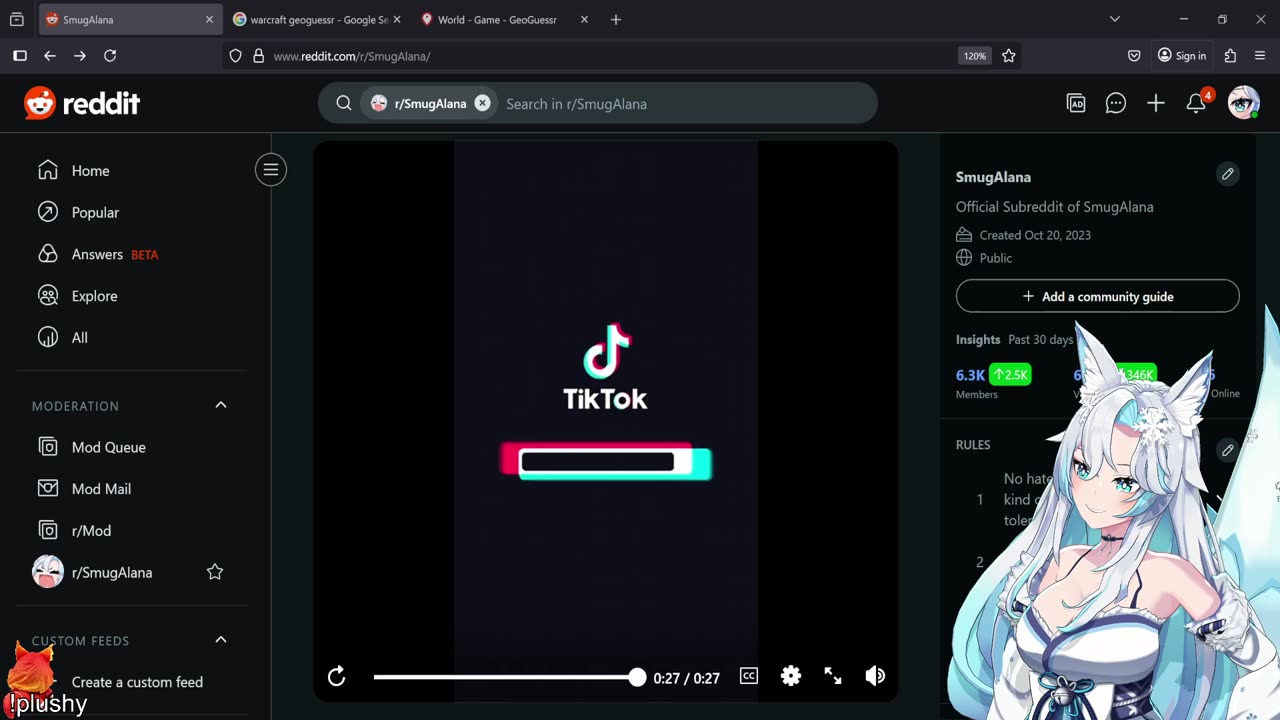This screenshot has height=720, width=1280.
Task: Replay the video
Action: [x=337, y=677]
